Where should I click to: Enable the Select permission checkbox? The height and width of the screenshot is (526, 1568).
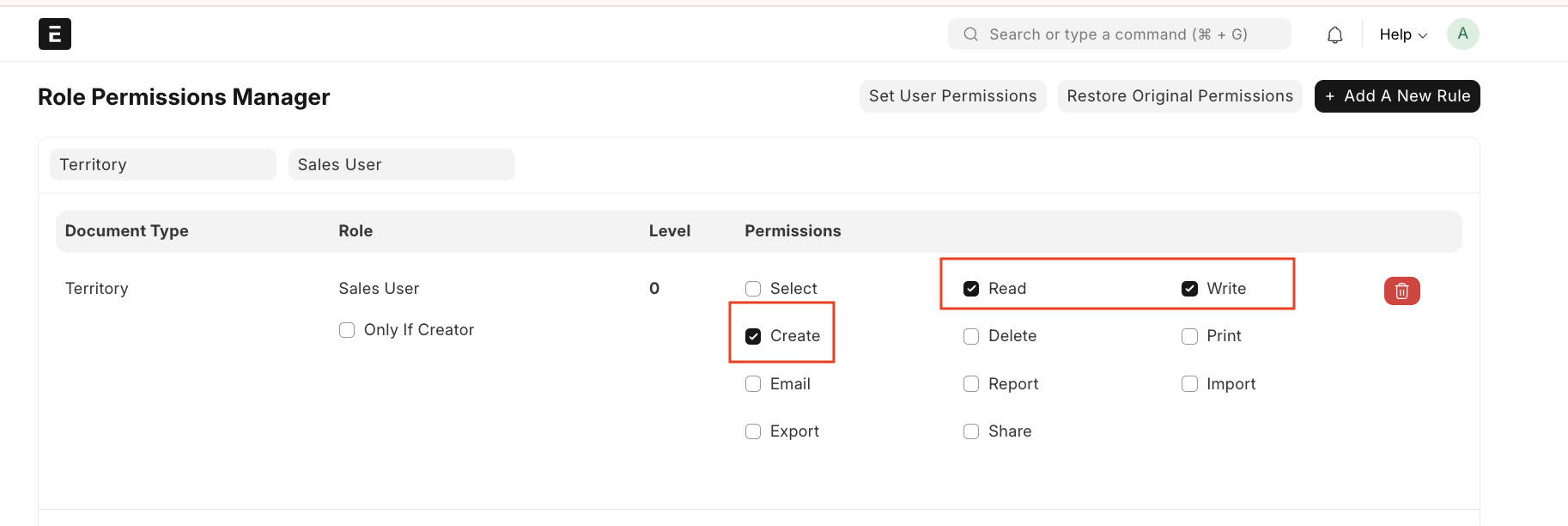[x=753, y=289]
